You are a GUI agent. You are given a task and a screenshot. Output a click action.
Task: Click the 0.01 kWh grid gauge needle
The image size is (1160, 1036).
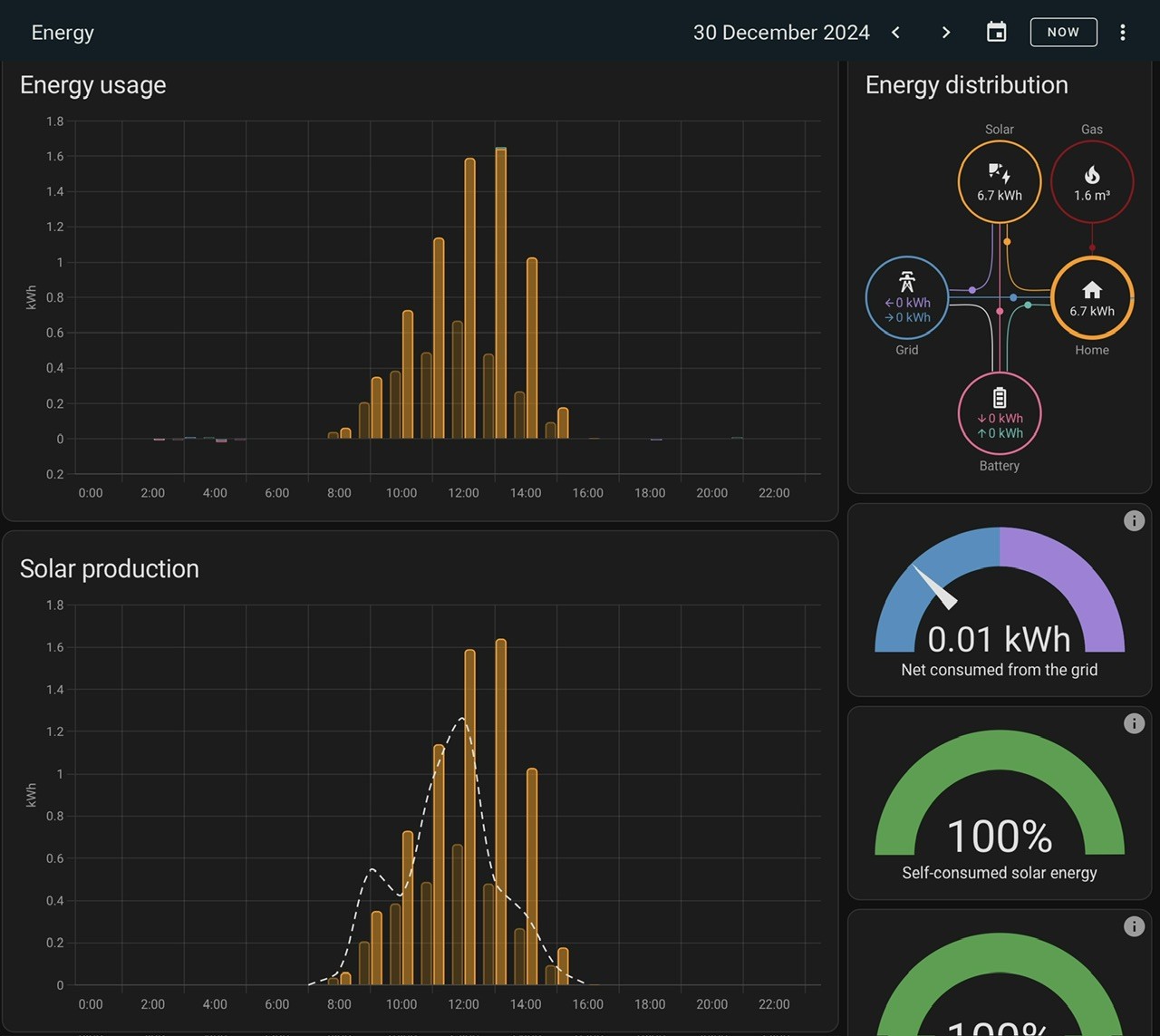(x=934, y=586)
